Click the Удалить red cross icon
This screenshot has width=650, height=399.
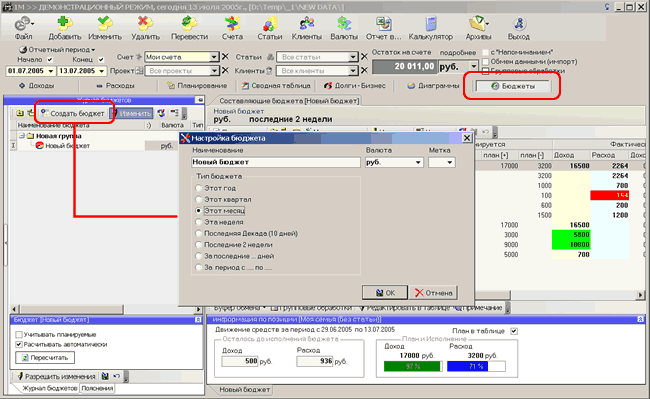pos(145,24)
